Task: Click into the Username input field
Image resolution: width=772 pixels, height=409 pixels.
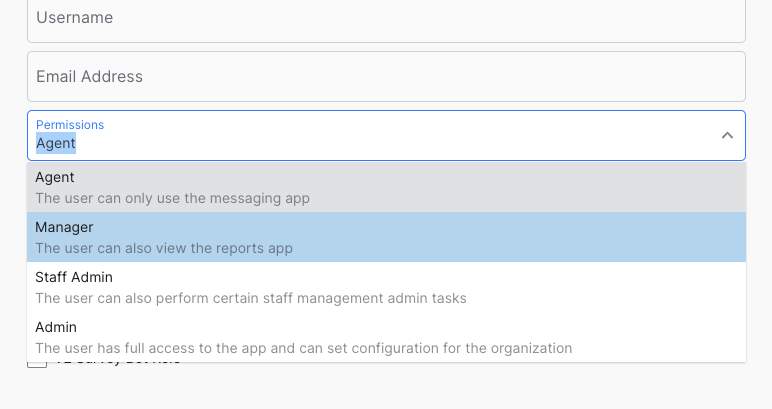Action: point(386,18)
